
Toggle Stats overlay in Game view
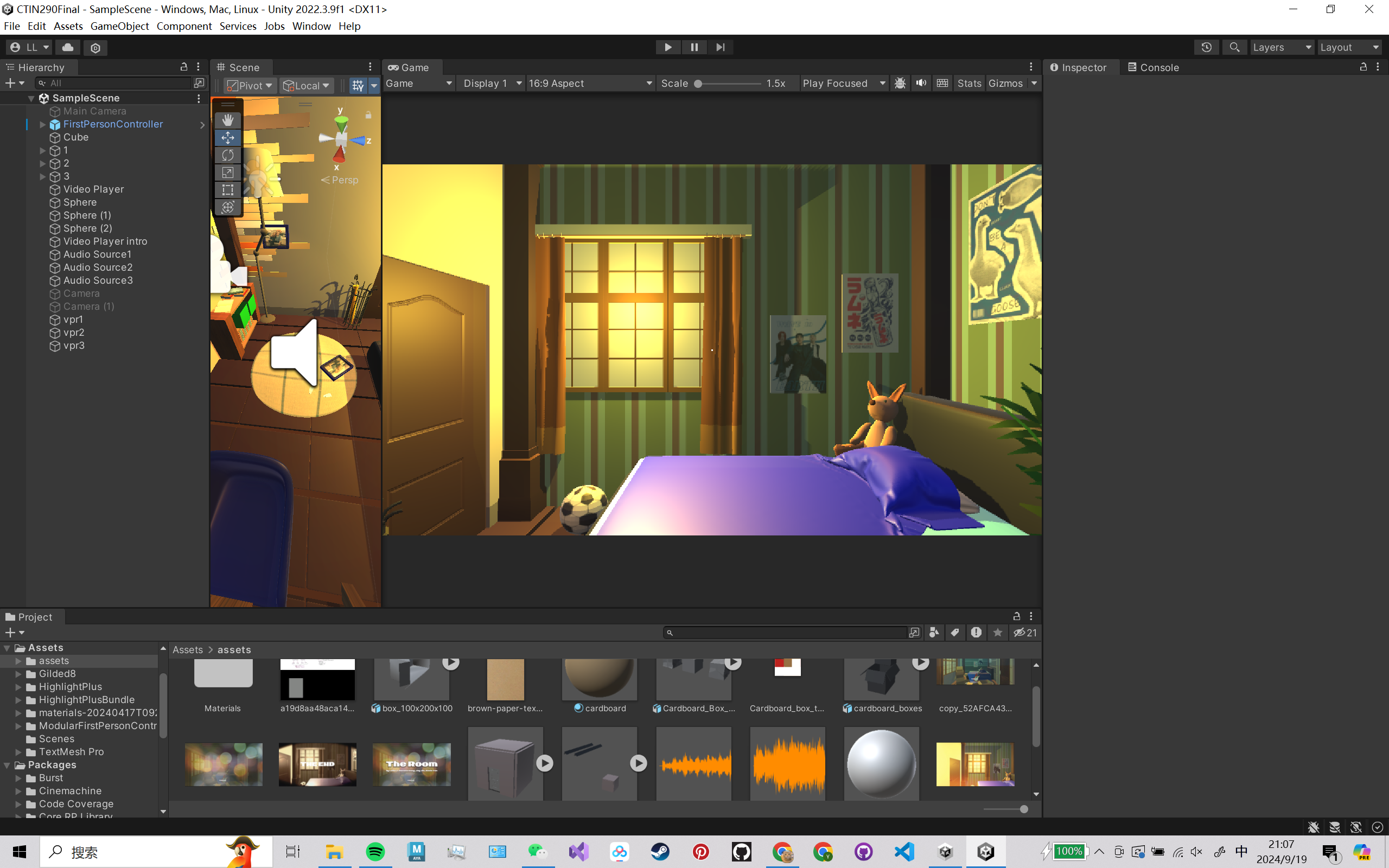(969, 83)
